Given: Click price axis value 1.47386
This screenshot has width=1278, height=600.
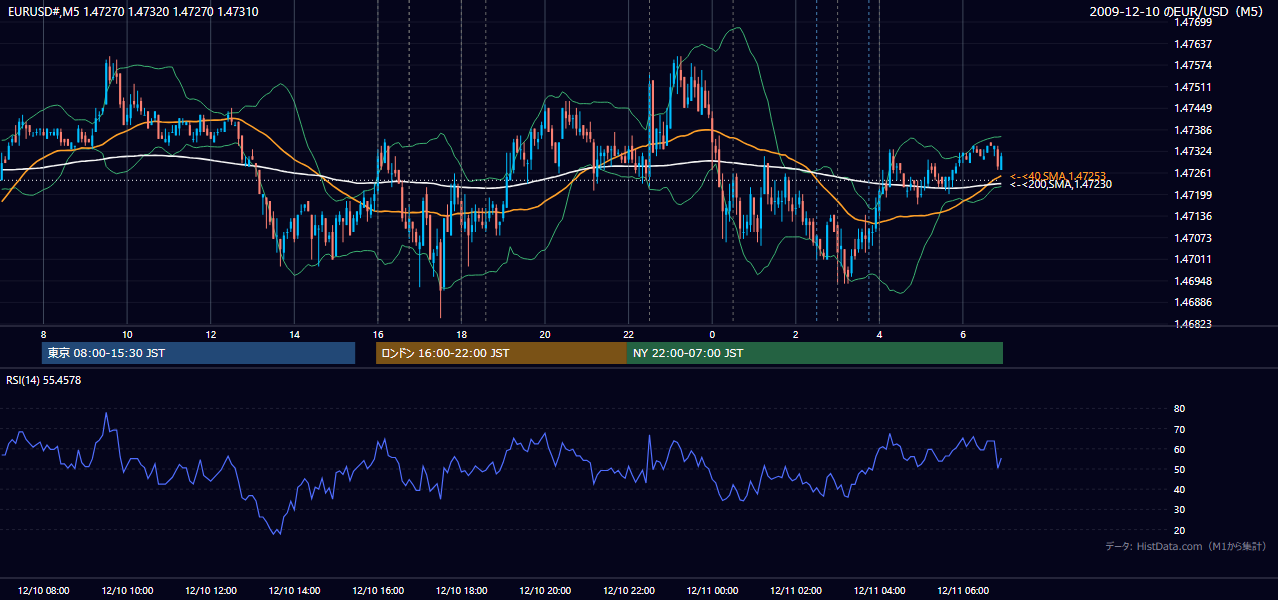Looking at the screenshot, I should tap(1193, 130).
